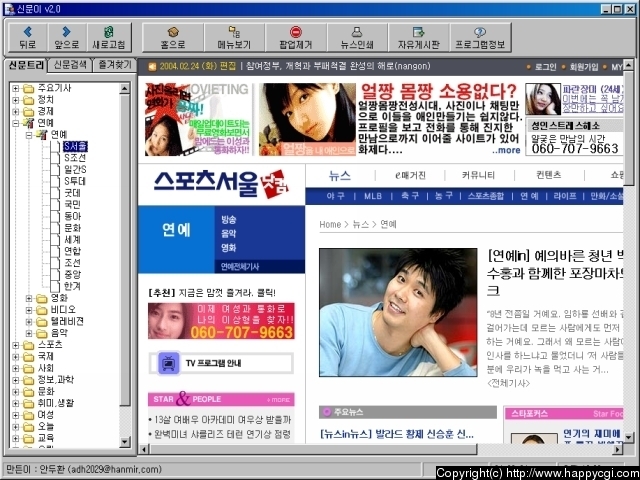
Task: Click the 국제 folder icon
Action: [28, 357]
